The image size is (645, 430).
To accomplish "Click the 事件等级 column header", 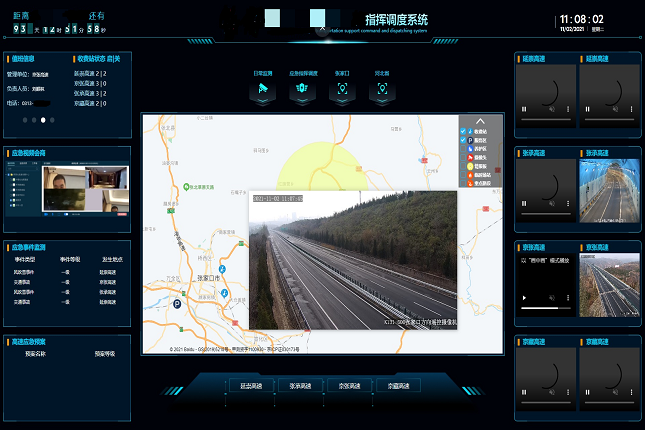I will [70, 259].
